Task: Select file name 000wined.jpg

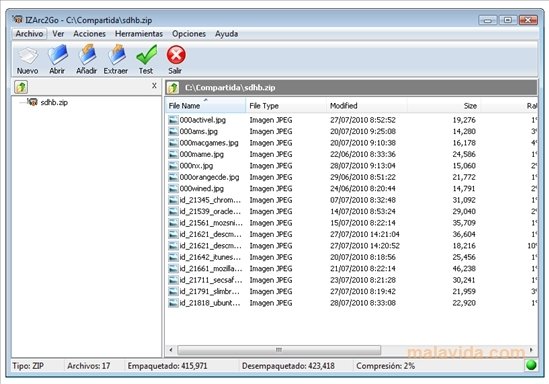Action: [202, 189]
